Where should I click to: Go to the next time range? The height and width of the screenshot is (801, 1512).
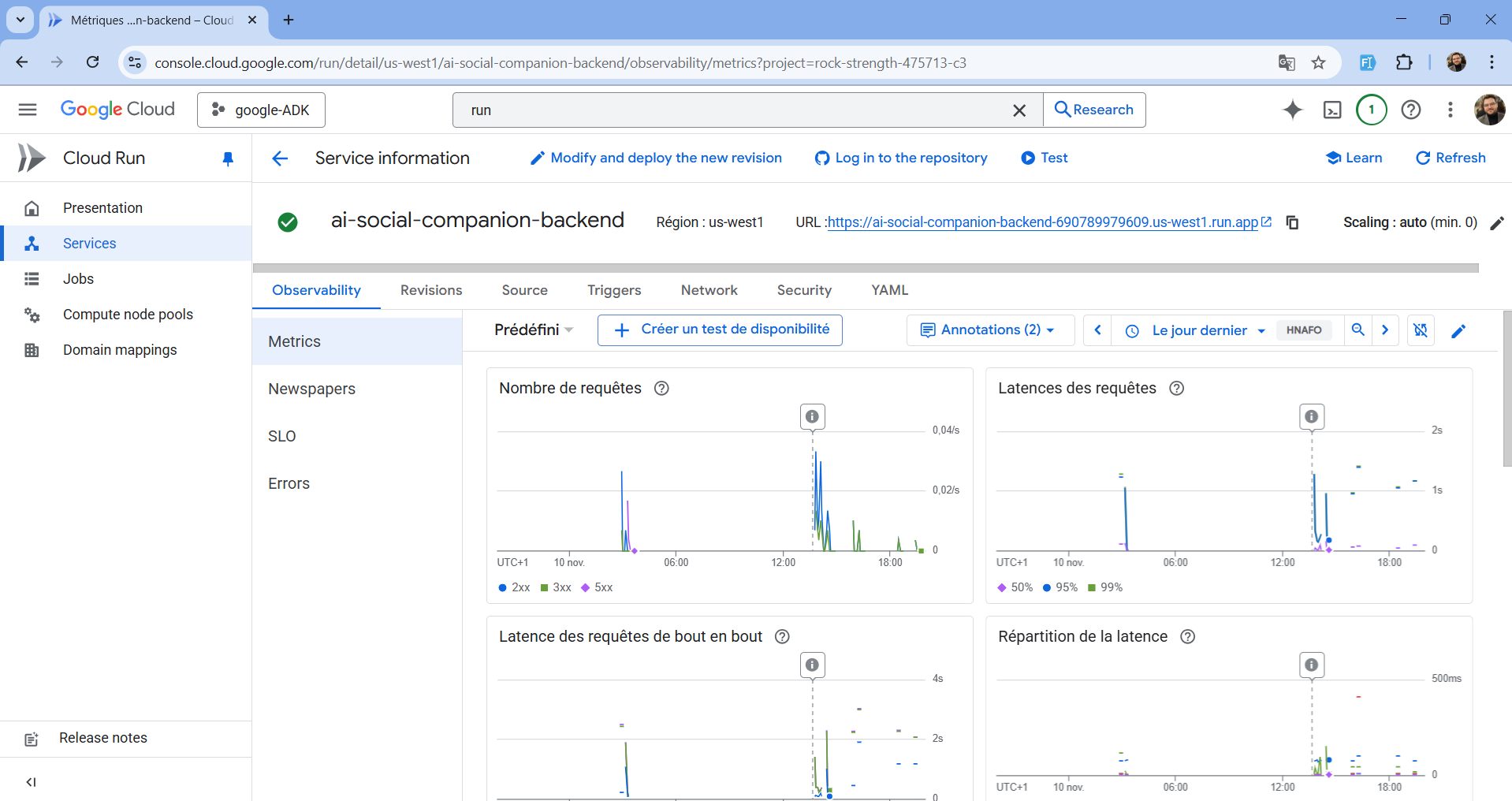coord(1385,330)
